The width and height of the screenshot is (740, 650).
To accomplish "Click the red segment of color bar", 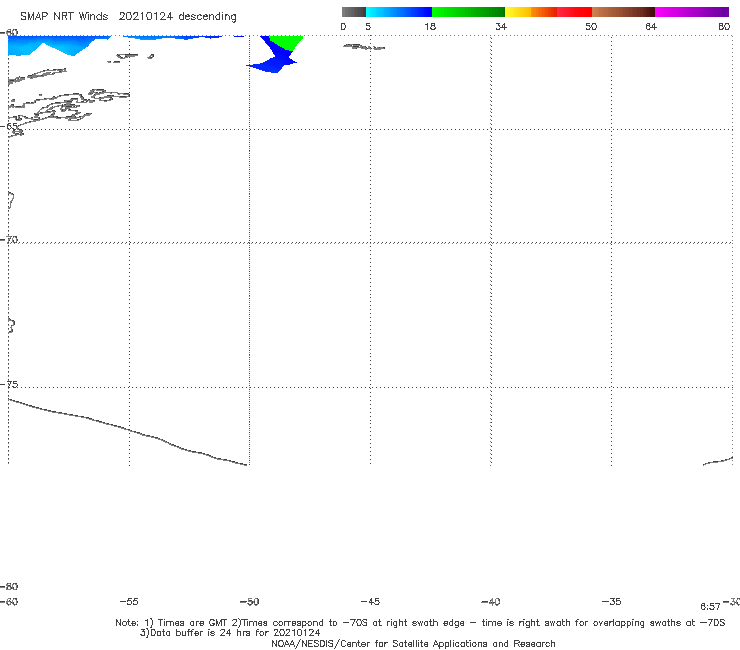I will point(574,12).
